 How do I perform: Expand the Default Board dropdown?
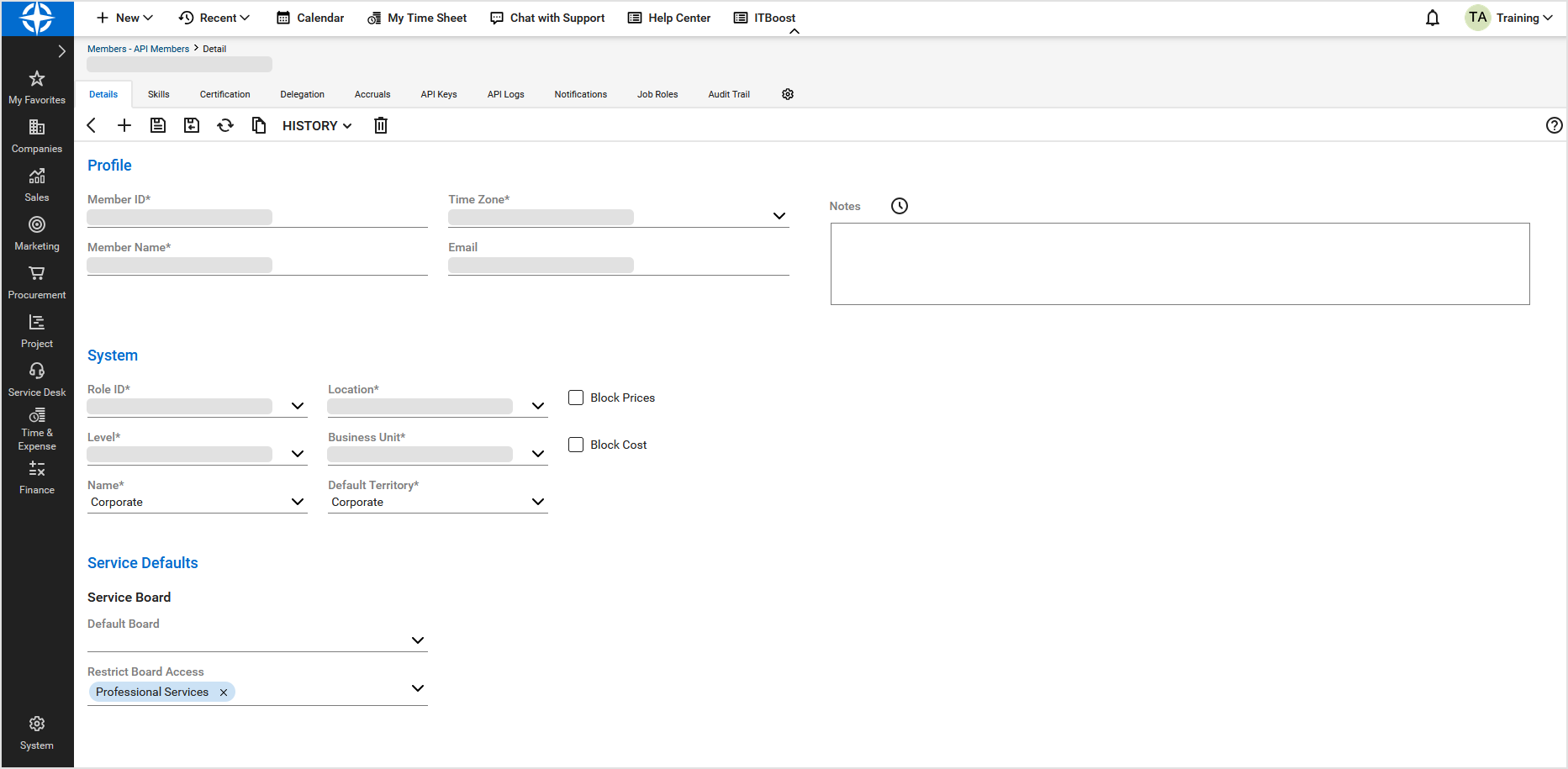pyautogui.click(x=418, y=640)
